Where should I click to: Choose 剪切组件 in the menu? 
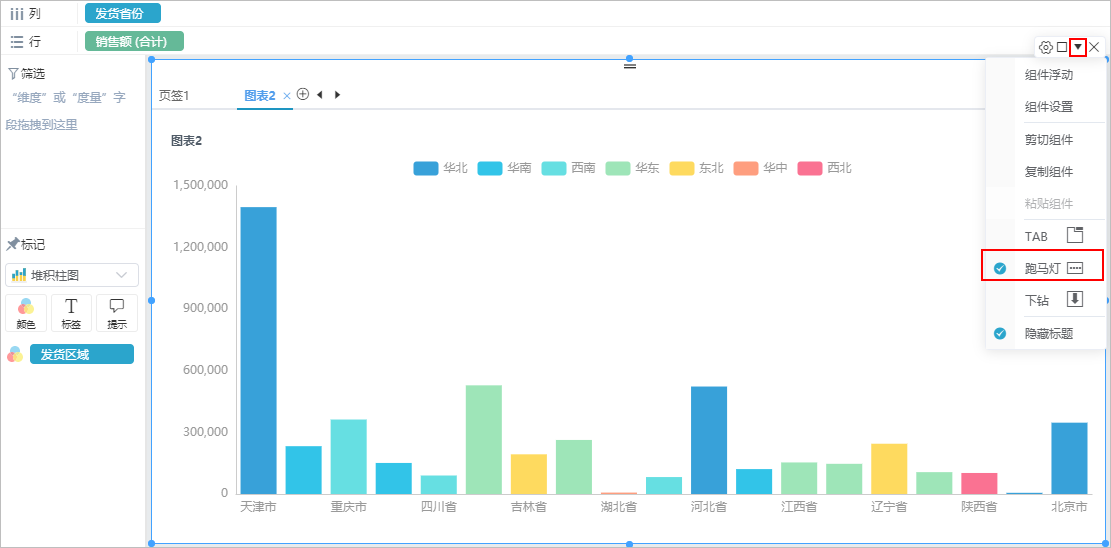1049,140
